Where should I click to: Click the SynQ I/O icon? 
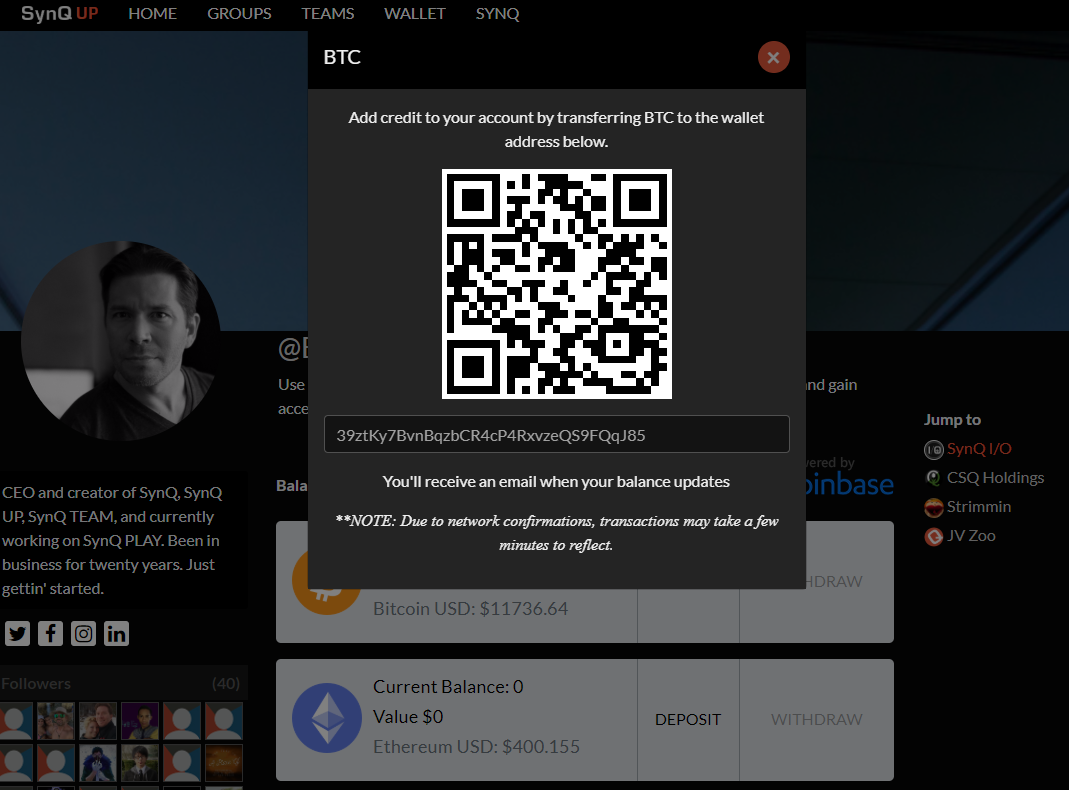click(x=933, y=450)
